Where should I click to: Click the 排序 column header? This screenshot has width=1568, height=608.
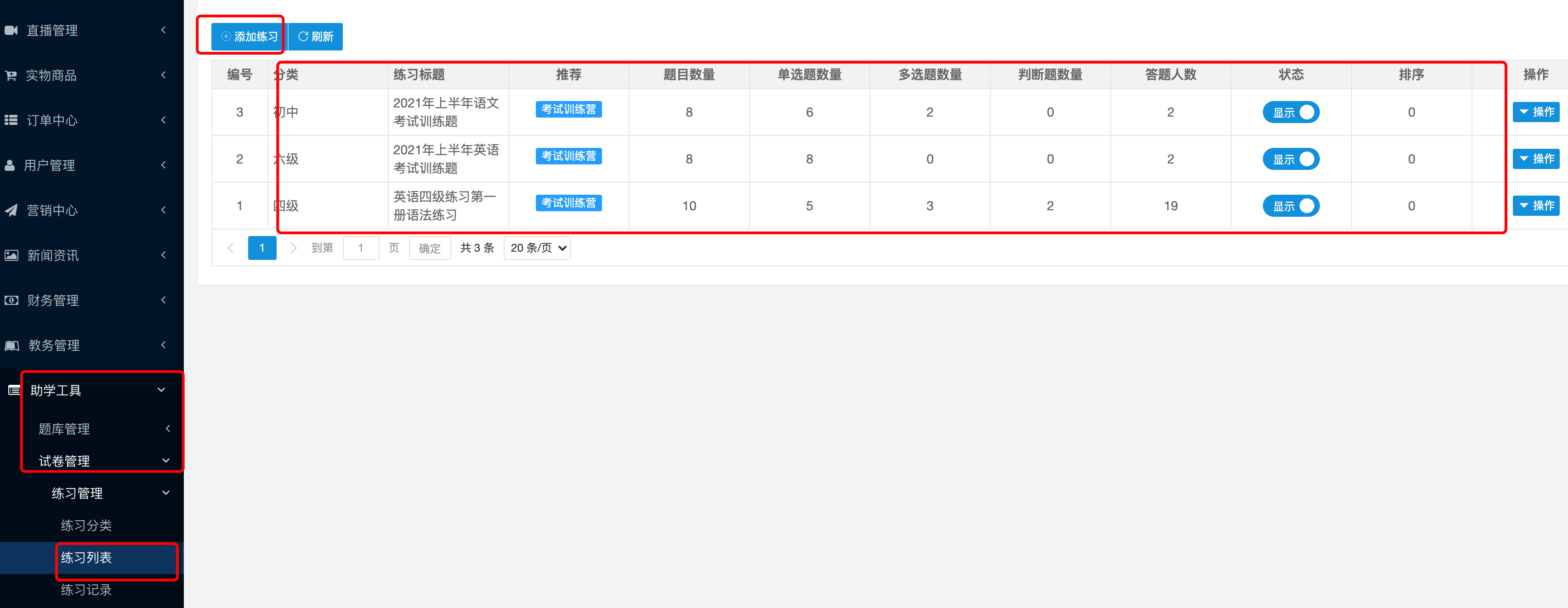(x=1411, y=75)
